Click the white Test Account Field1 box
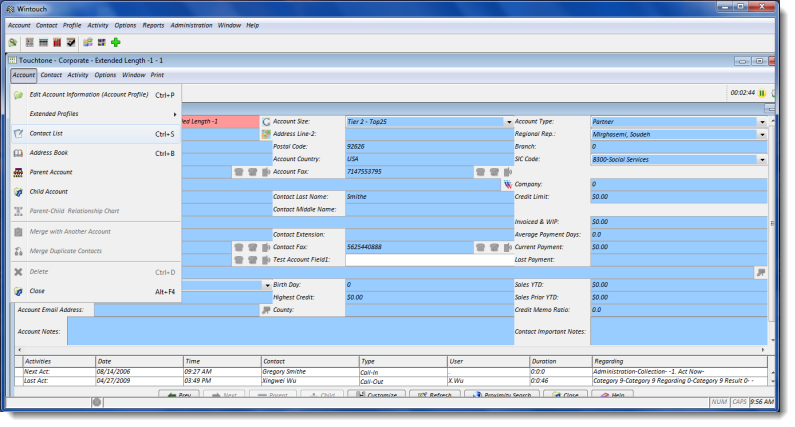The height and width of the screenshot is (427, 795). [429, 260]
